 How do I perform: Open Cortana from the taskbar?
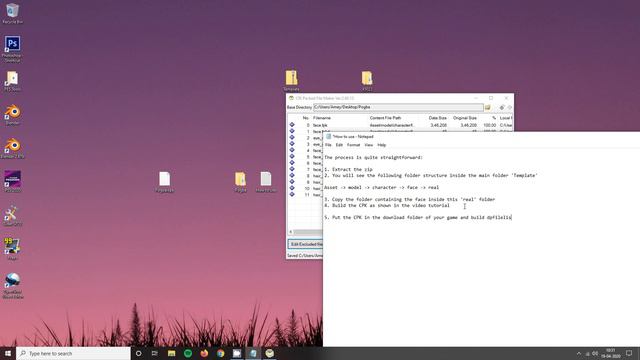point(138,353)
